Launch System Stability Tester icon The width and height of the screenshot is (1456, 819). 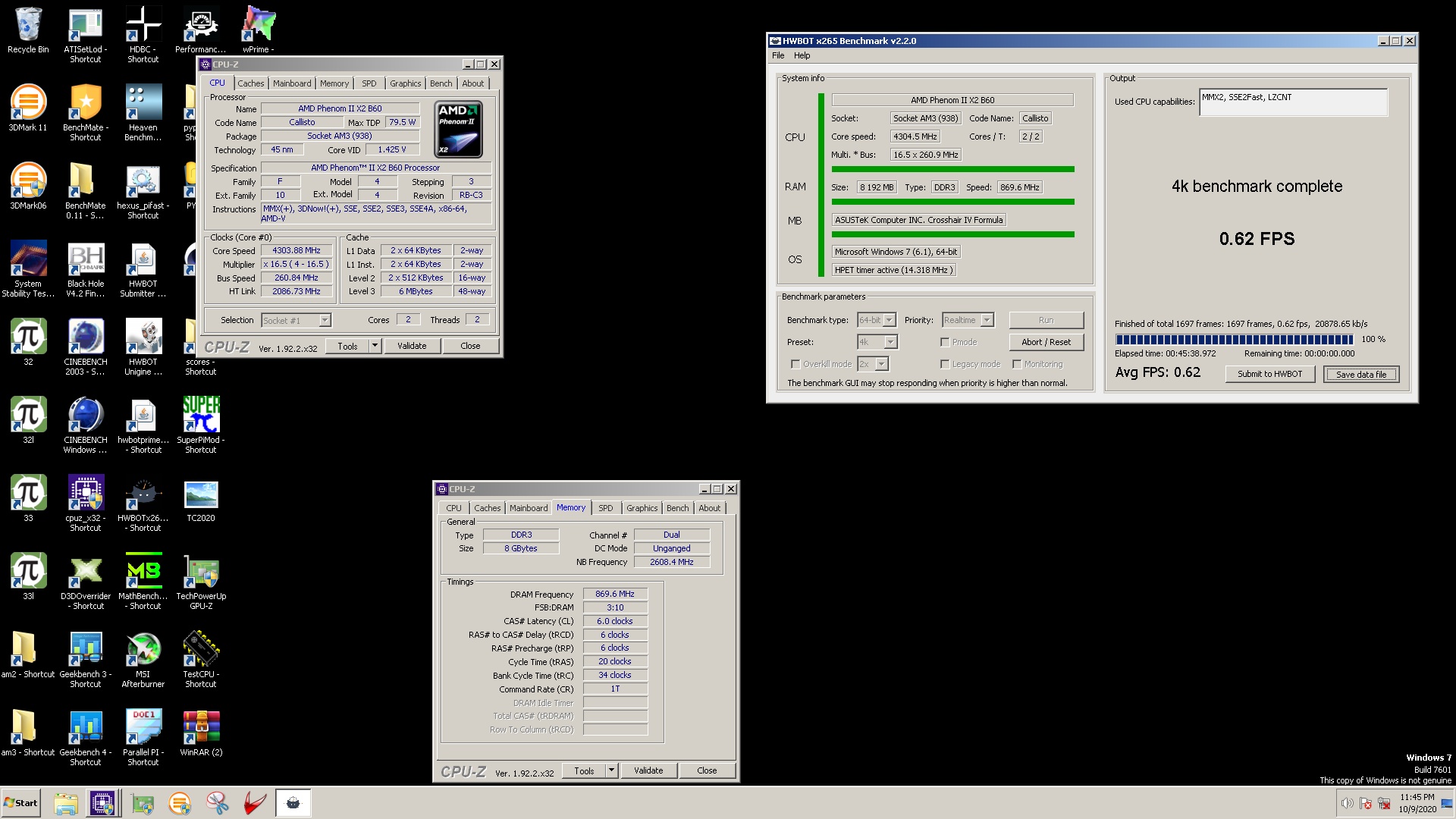[28, 269]
